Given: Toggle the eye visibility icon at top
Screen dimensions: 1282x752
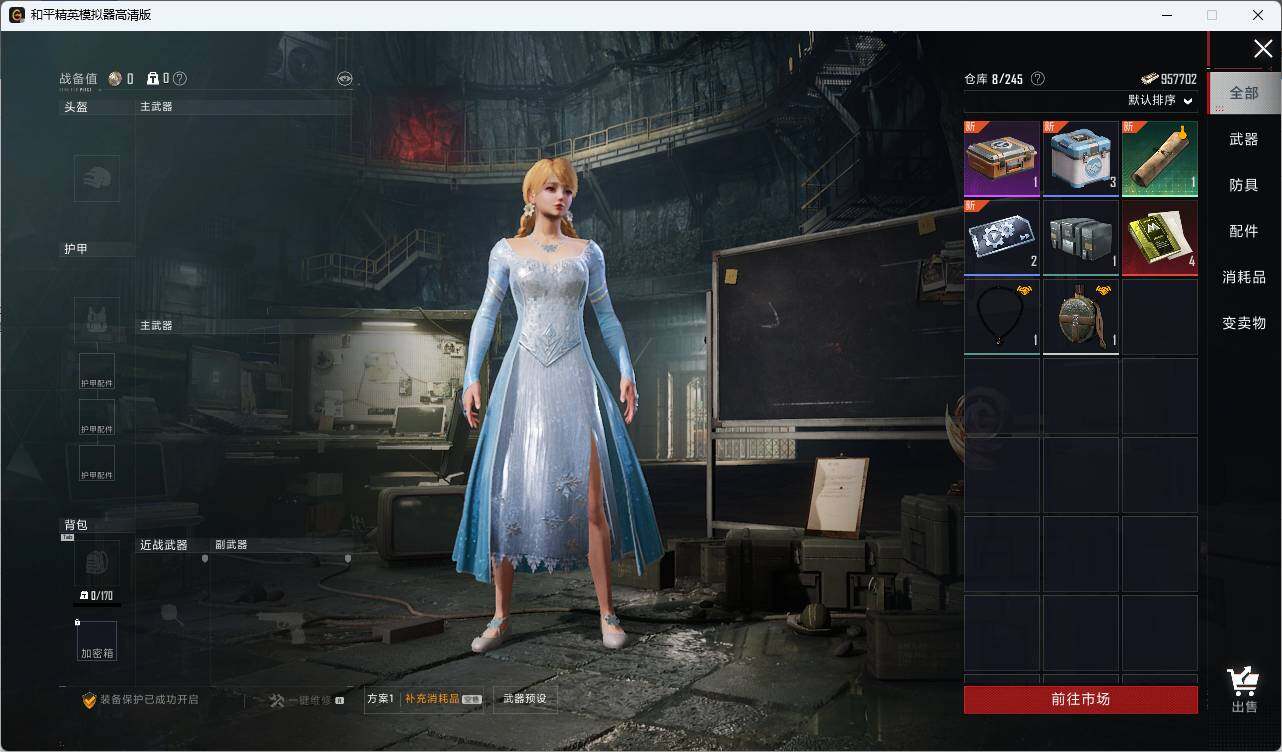Looking at the screenshot, I should point(345,78).
